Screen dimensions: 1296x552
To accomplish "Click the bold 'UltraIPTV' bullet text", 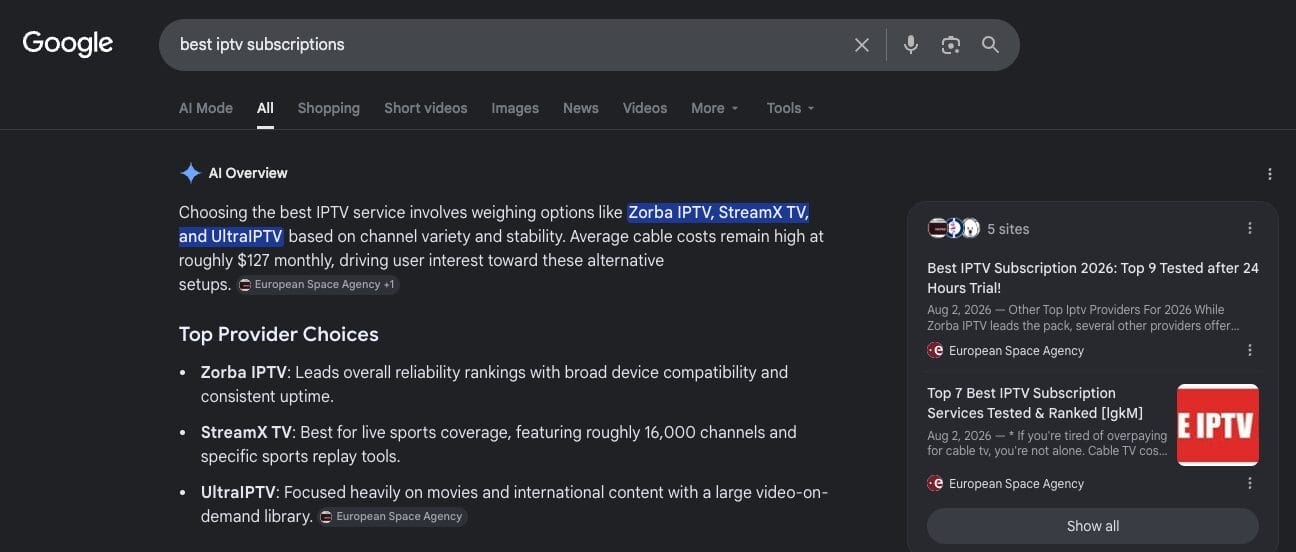I will pyautogui.click(x=240, y=492).
